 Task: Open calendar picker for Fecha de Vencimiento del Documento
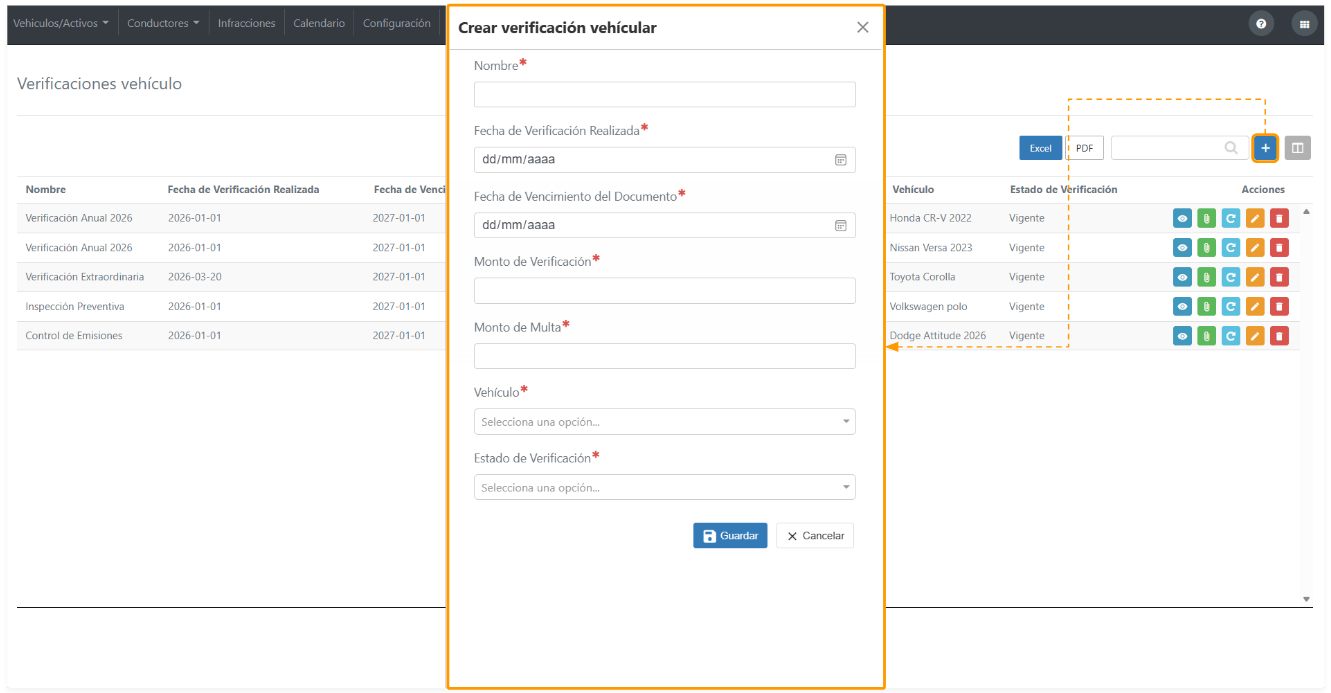click(841, 225)
